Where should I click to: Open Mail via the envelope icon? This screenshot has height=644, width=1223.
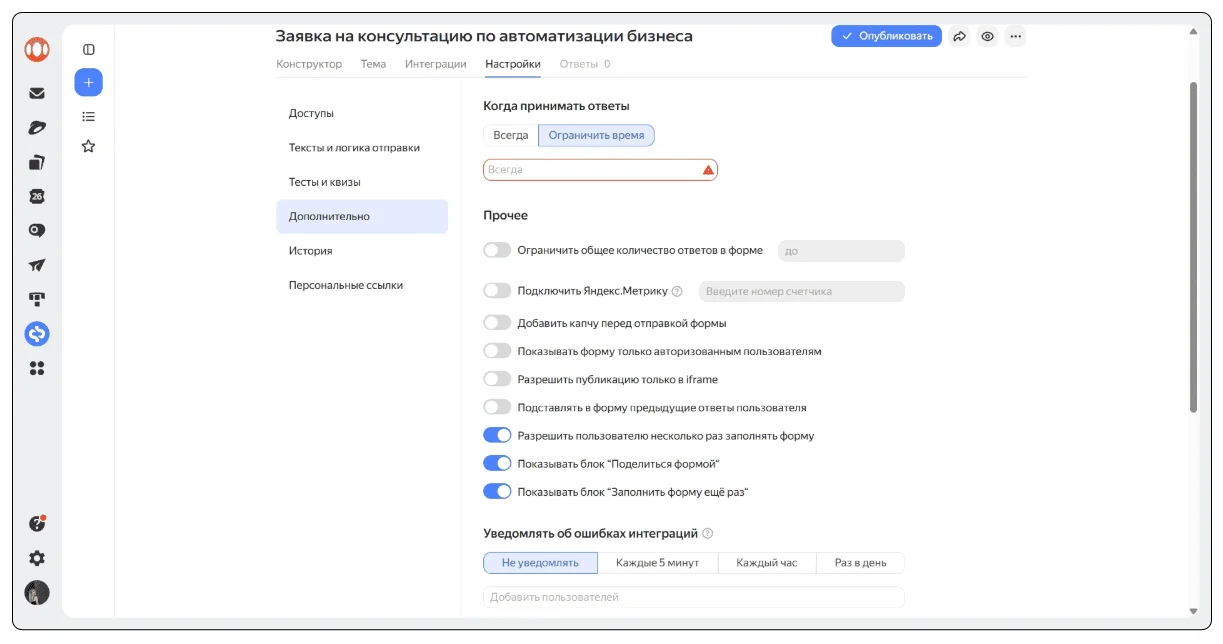coord(37,93)
